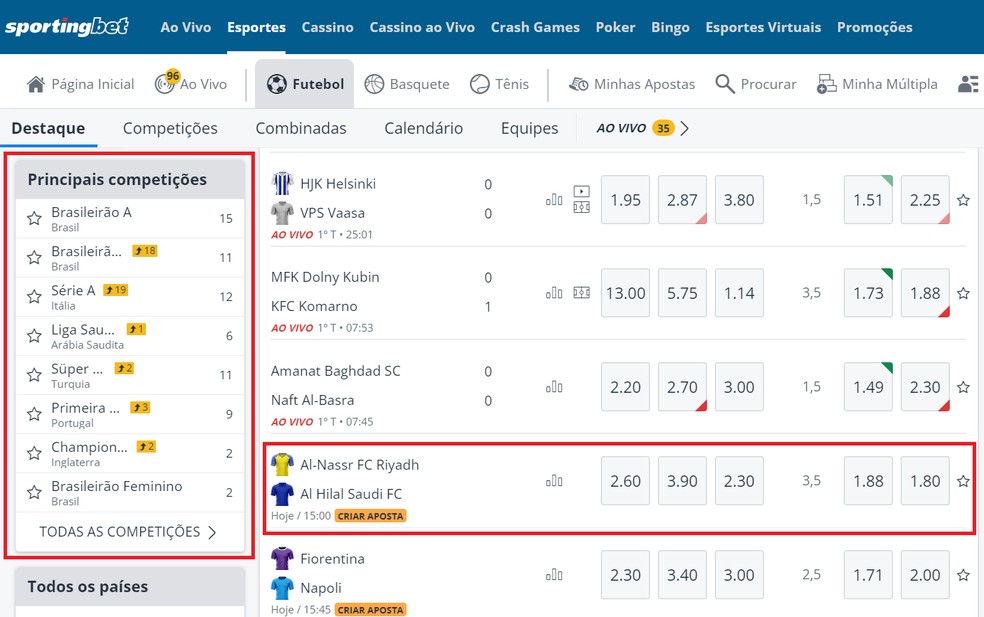Select the Basquete basketball icon
The height and width of the screenshot is (617, 984).
(x=374, y=84)
